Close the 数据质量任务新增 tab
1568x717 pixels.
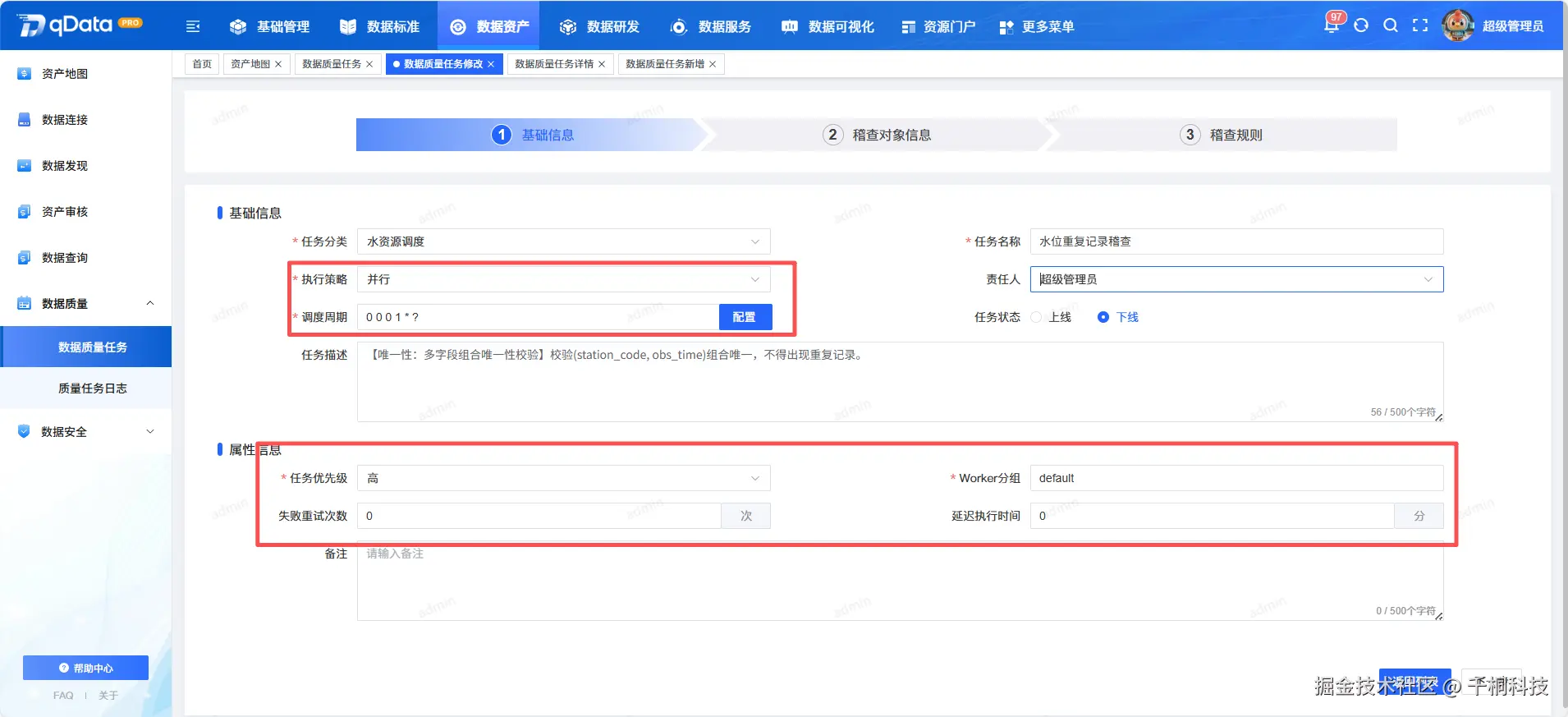[713, 64]
